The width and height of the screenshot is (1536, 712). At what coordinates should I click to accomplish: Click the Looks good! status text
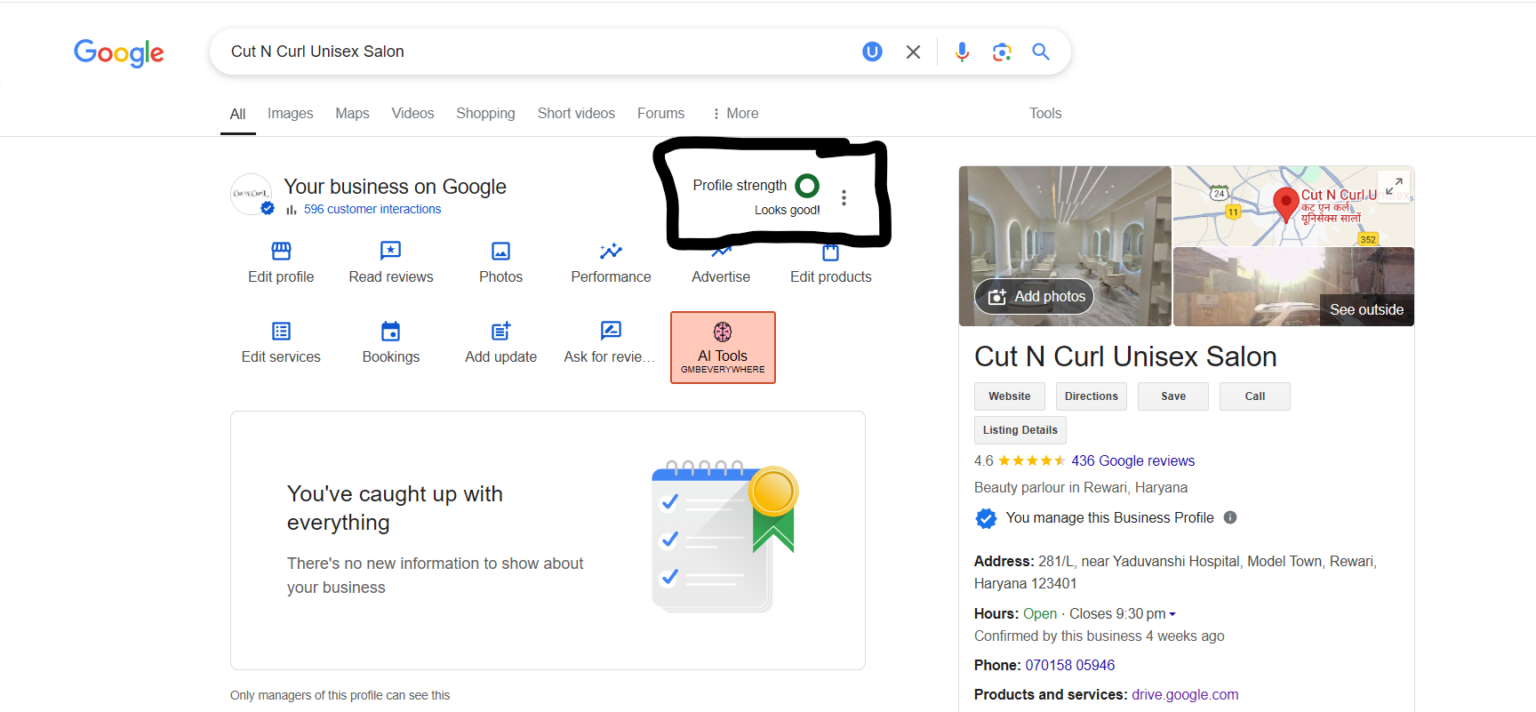pos(787,210)
